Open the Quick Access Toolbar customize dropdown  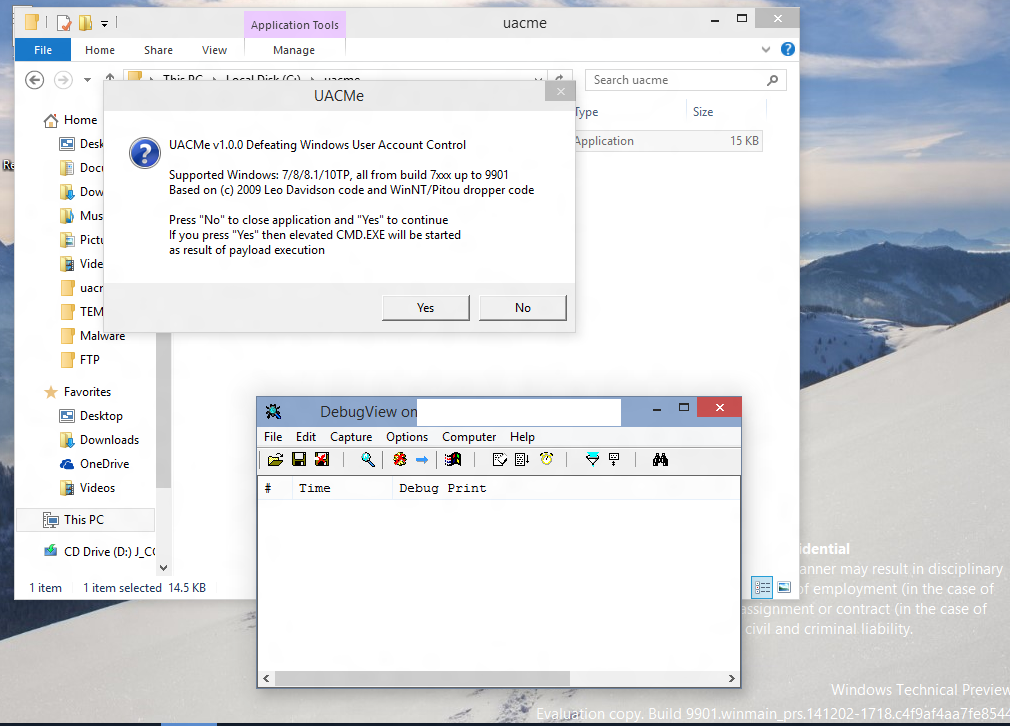click(x=105, y=22)
